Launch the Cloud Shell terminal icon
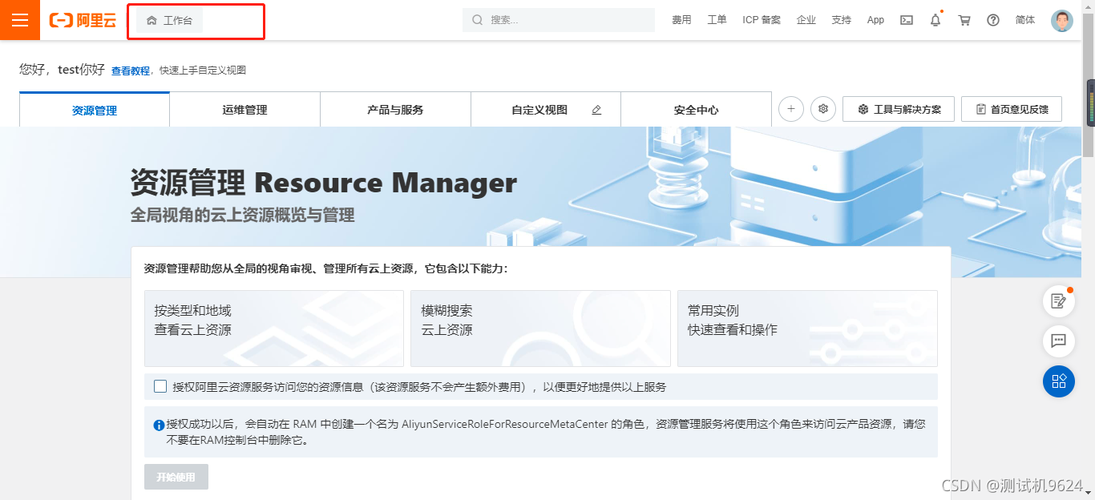Viewport: 1095px width, 500px height. click(x=906, y=20)
